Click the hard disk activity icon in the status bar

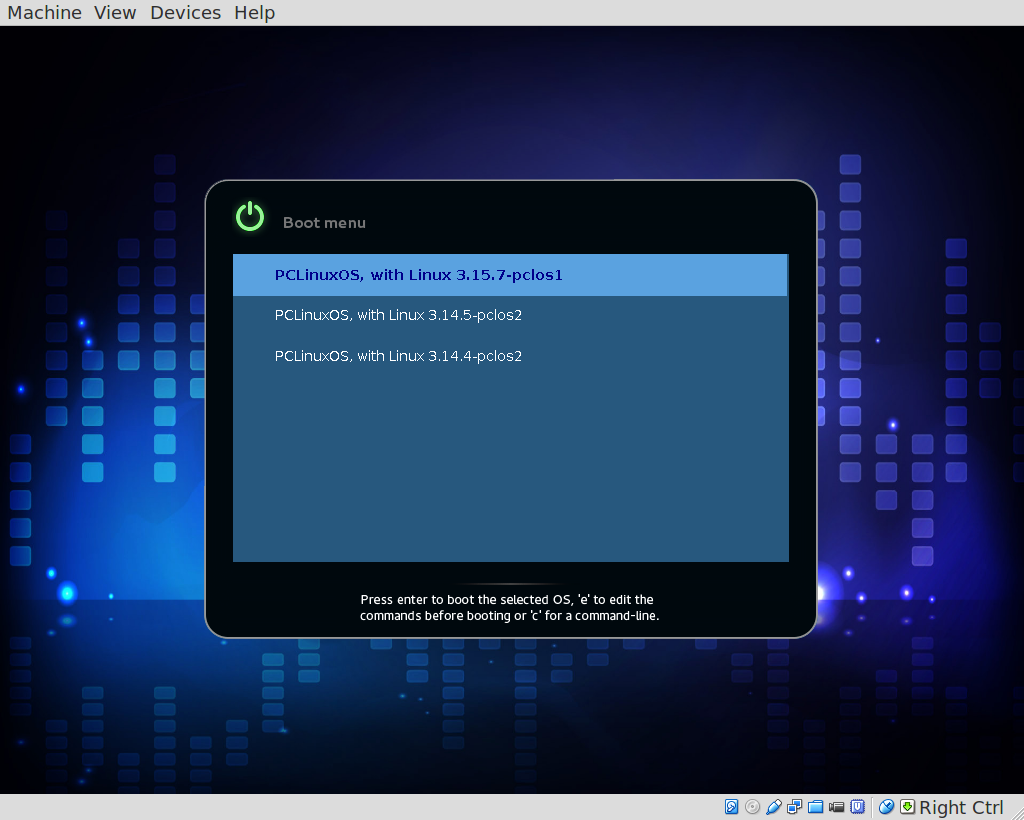pos(731,807)
